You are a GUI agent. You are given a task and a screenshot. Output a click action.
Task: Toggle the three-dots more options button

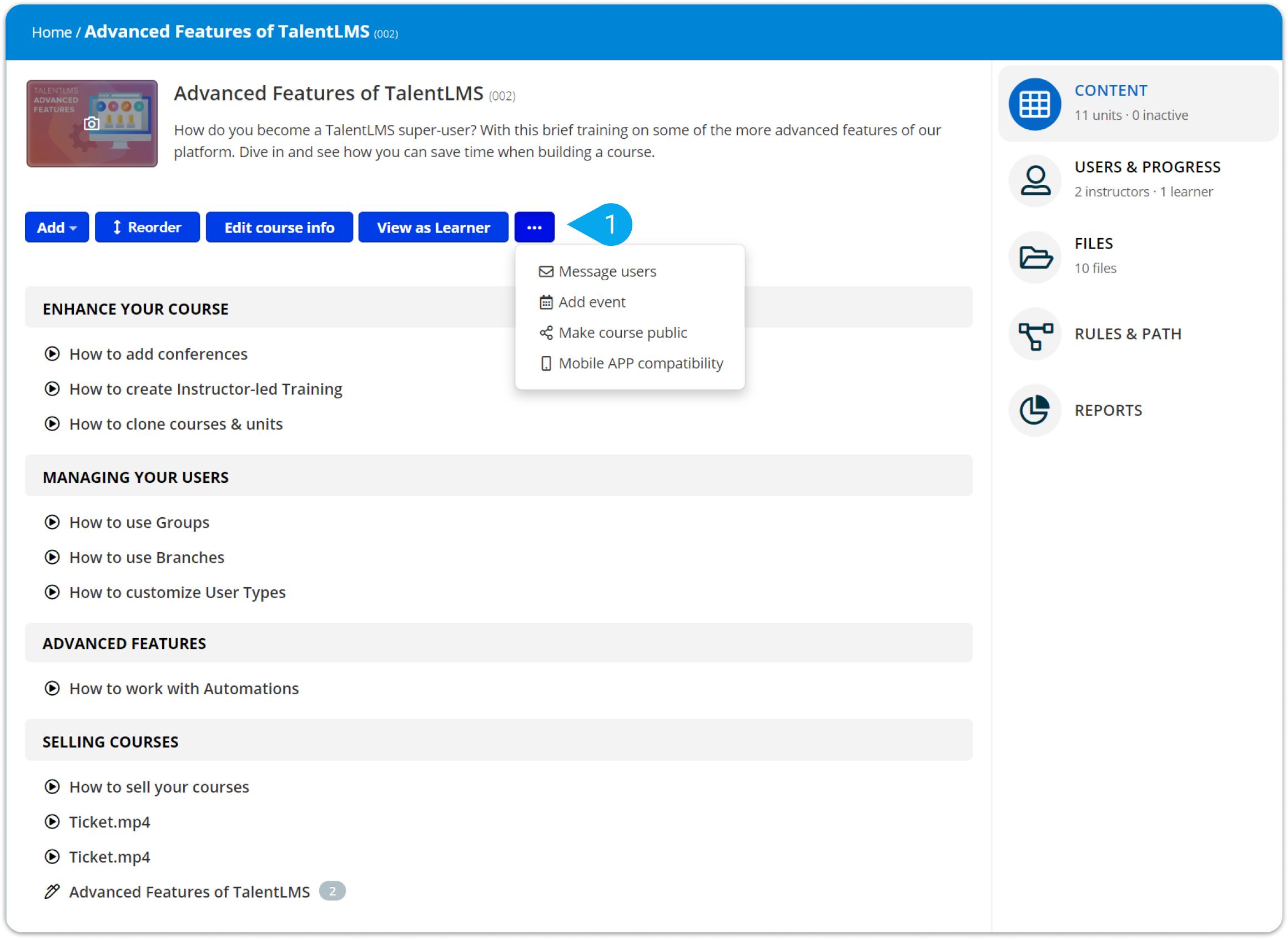(x=535, y=228)
